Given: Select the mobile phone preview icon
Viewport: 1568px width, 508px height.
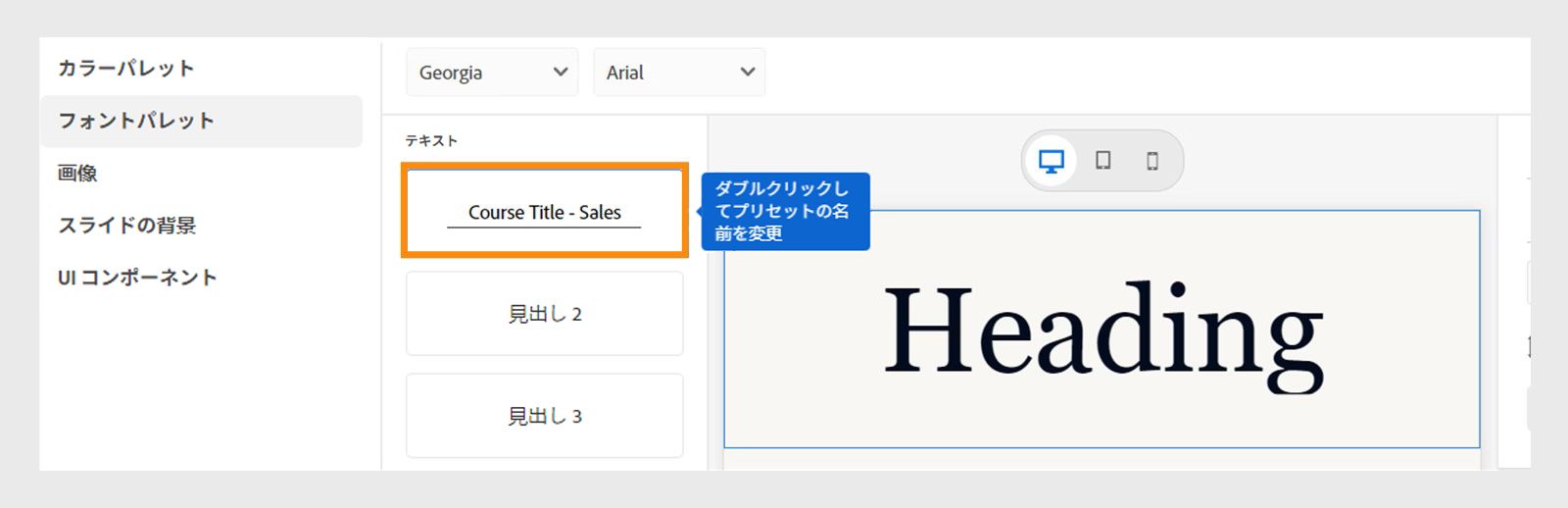Looking at the screenshot, I should point(1152,161).
